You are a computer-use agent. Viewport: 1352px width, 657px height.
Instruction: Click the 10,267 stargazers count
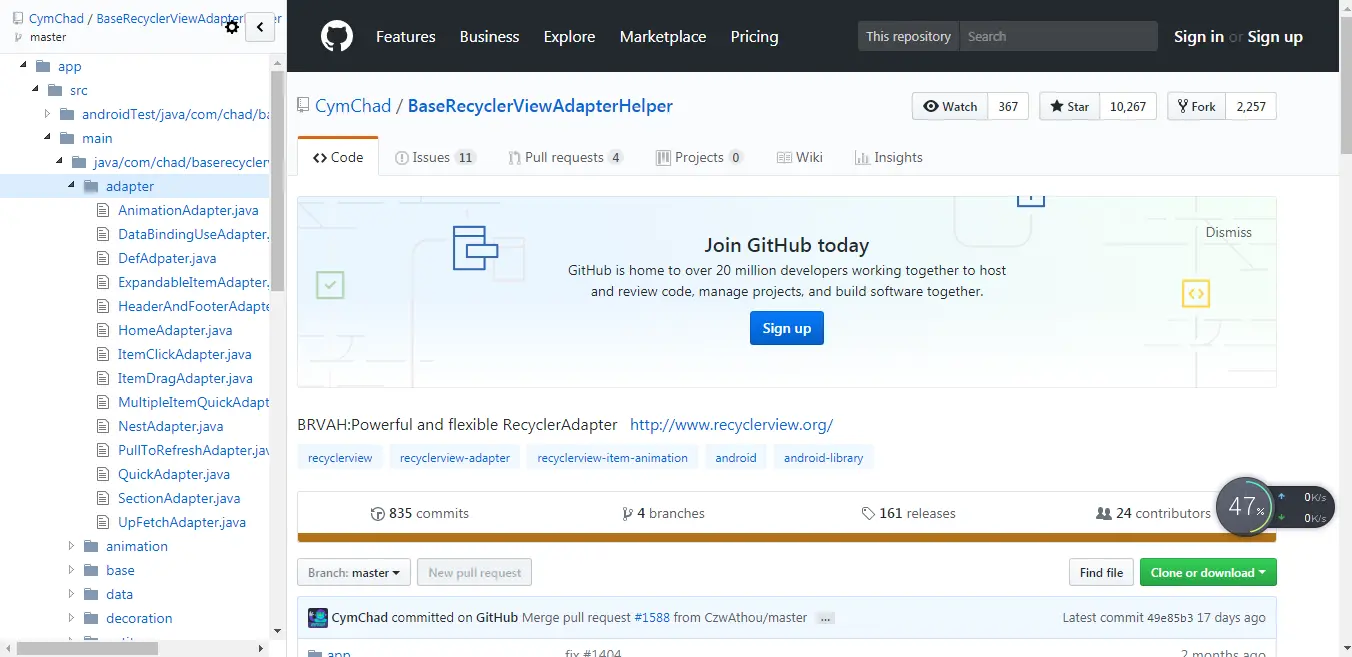pos(1128,107)
